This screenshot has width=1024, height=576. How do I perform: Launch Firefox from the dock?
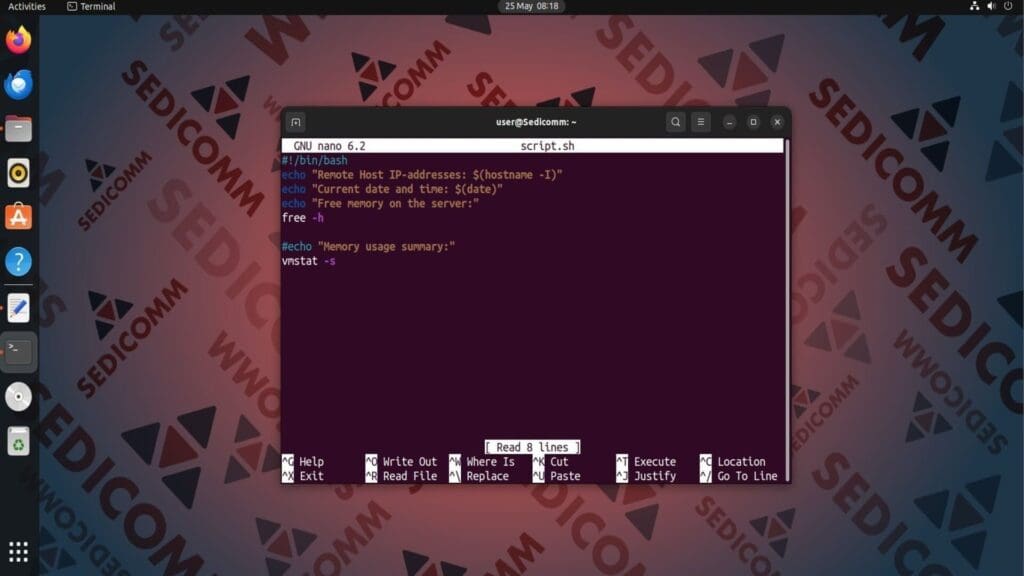coord(18,41)
